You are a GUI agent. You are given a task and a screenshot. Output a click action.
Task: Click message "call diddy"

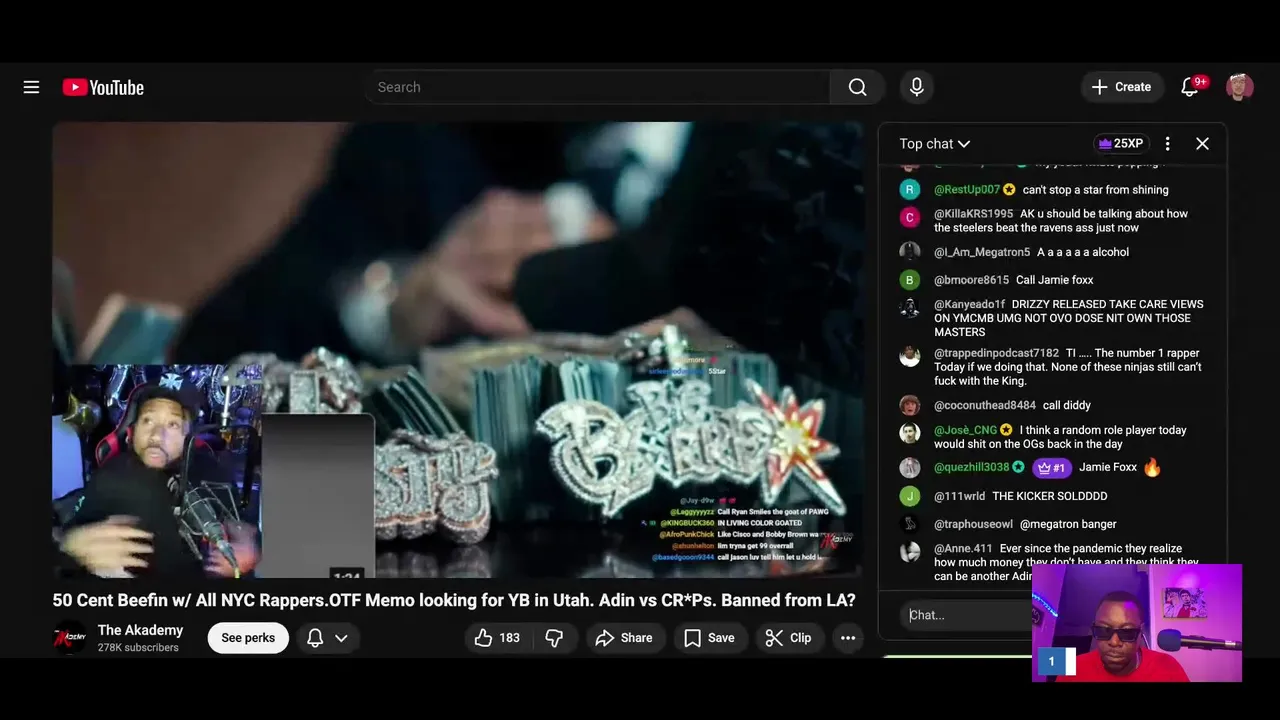pos(1066,406)
